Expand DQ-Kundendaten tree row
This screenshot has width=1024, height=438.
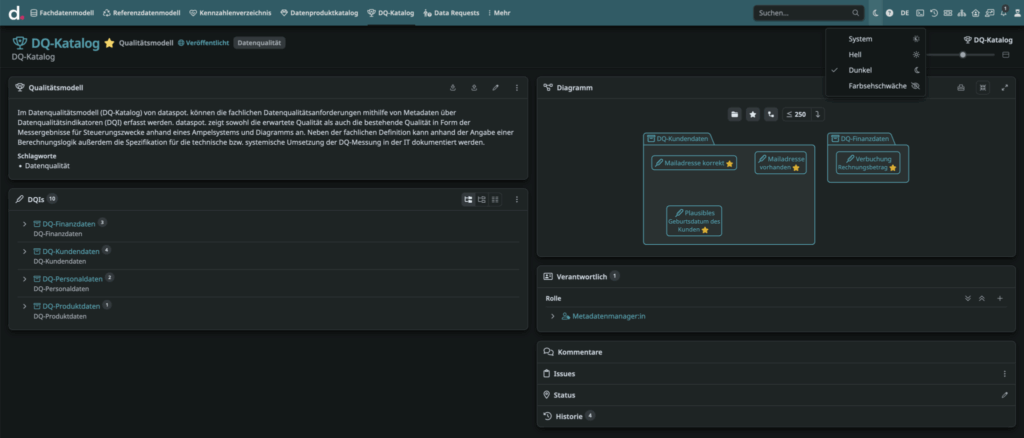(x=24, y=251)
